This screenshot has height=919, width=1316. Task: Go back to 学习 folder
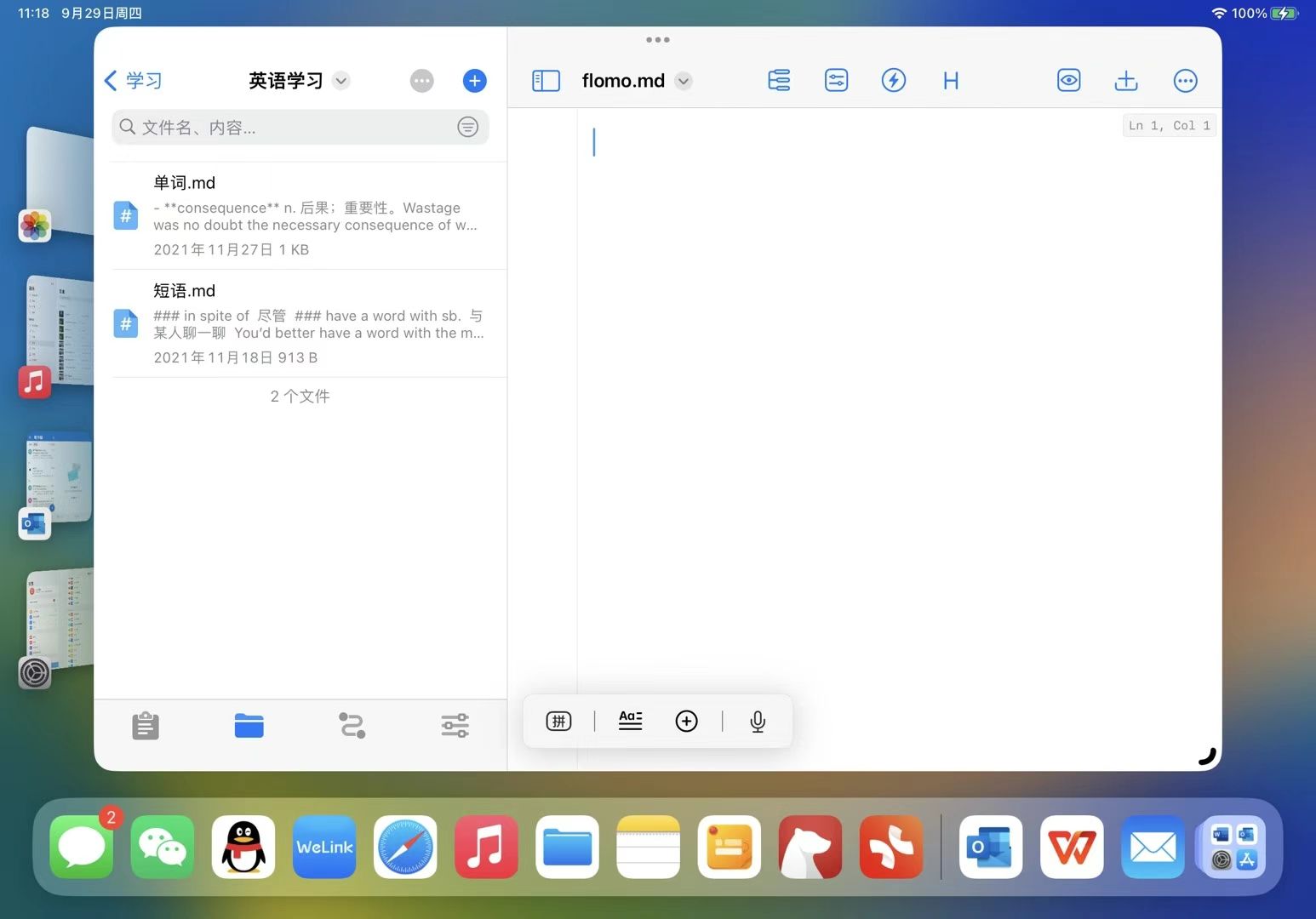(133, 81)
